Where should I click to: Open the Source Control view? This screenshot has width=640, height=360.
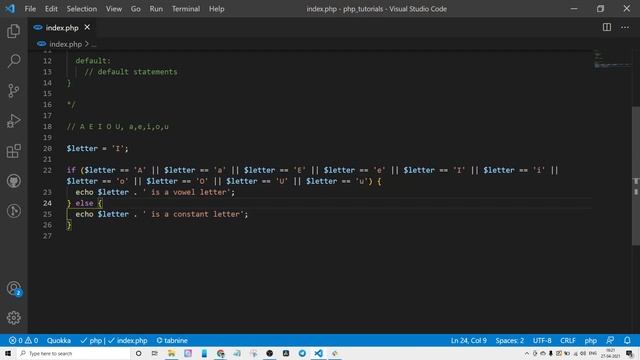(13, 91)
